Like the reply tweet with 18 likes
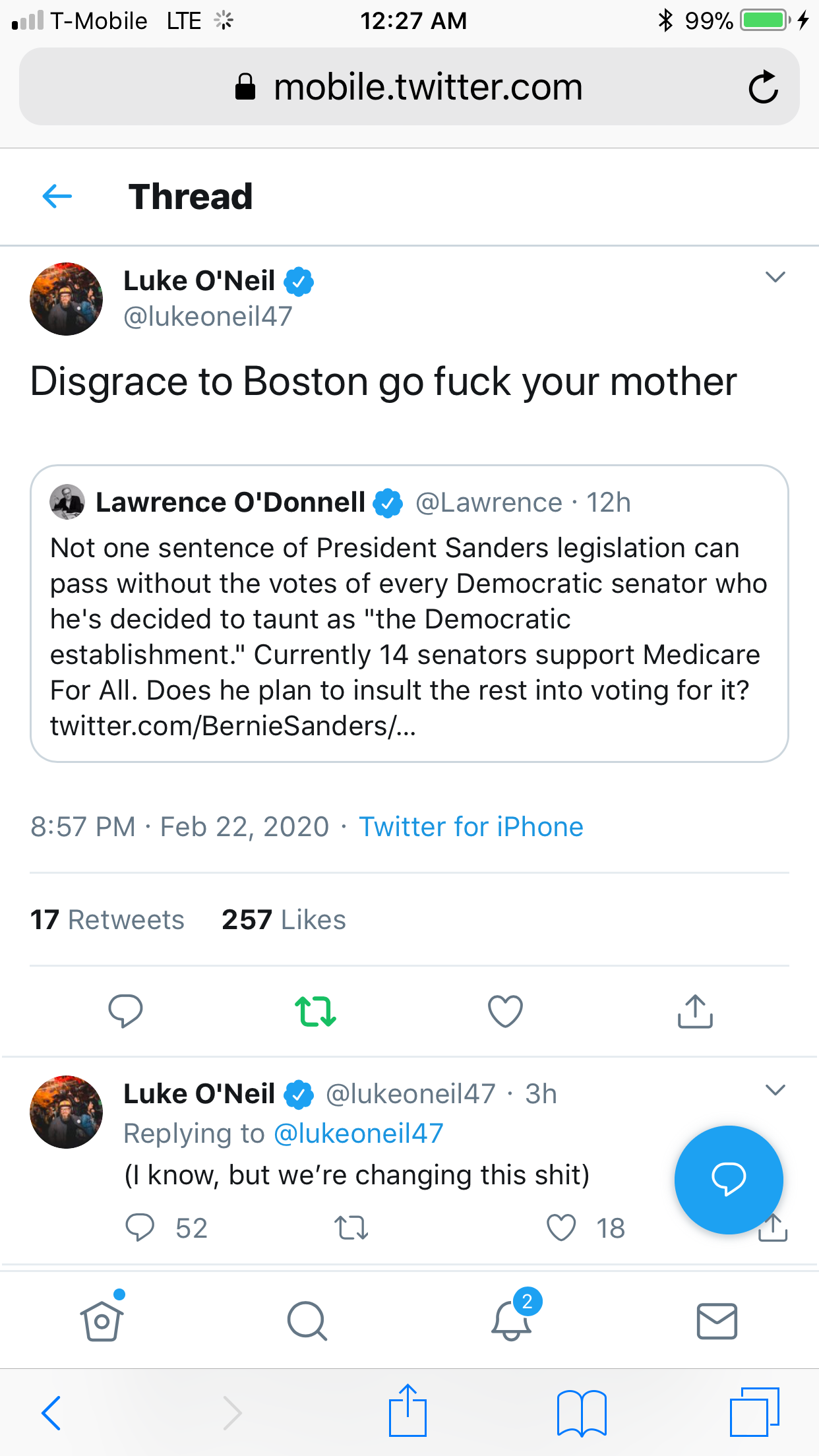Screen dimensions: 819x1456 coord(562,1228)
